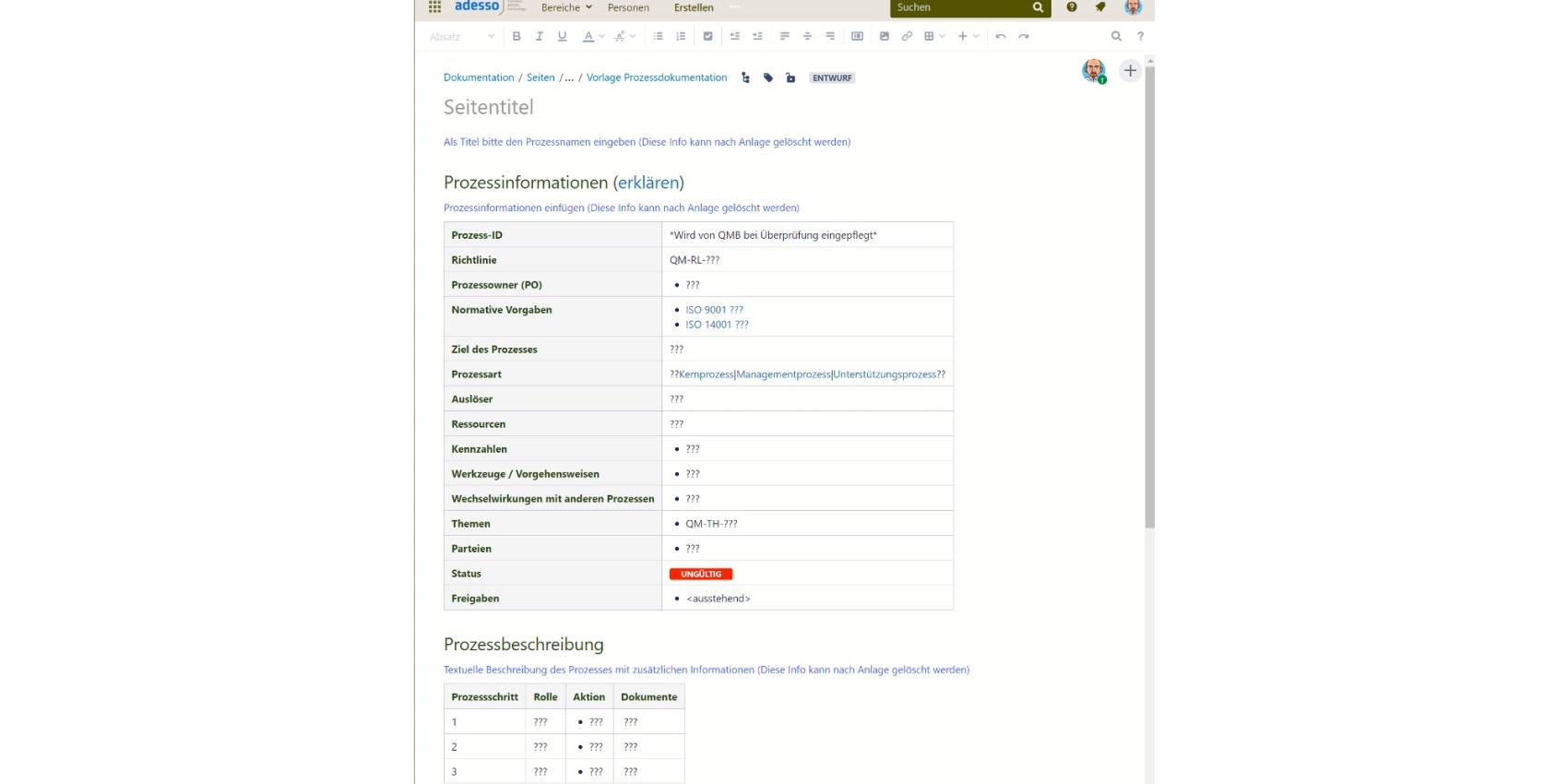Expand the breadcrumb ellipsis
The width and height of the screenshot is (1568, 784).
(x=569, y=77)
